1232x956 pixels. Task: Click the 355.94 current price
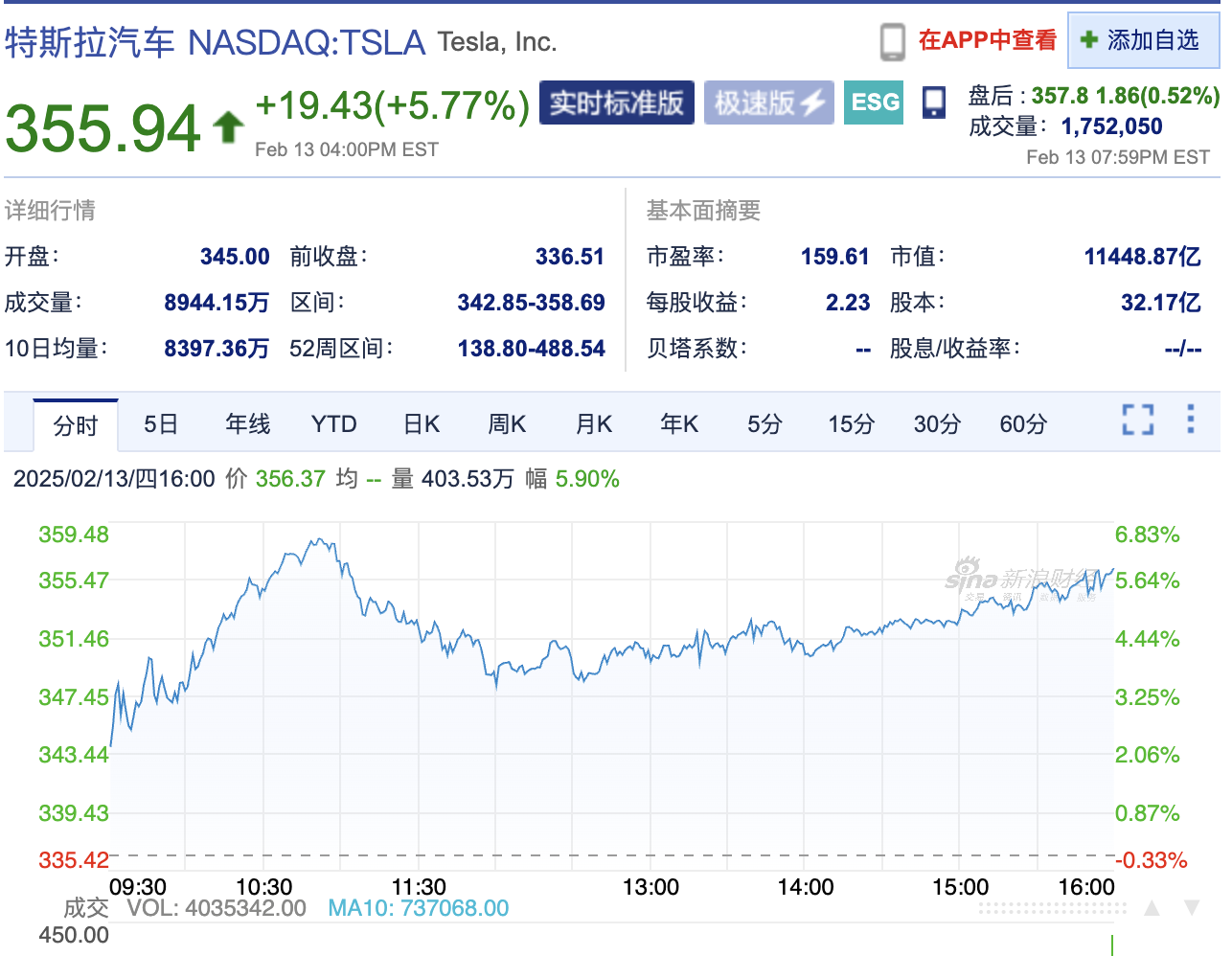point(103,128)
